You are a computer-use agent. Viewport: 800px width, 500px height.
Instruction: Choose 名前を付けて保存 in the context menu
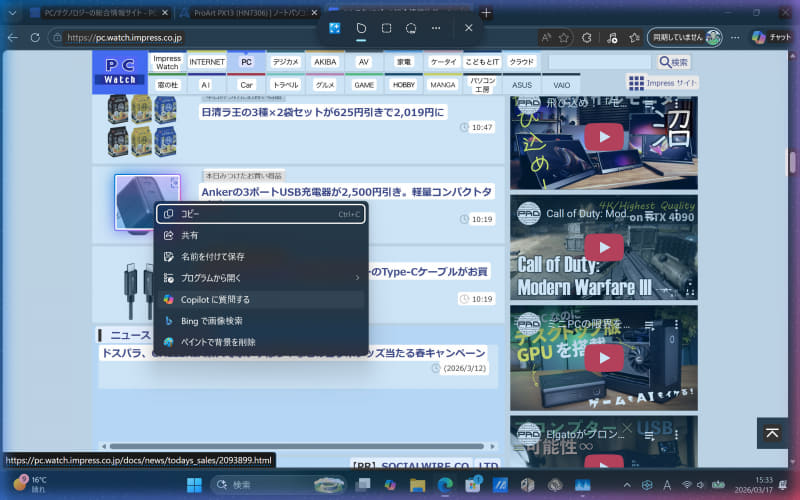(261, 257)
